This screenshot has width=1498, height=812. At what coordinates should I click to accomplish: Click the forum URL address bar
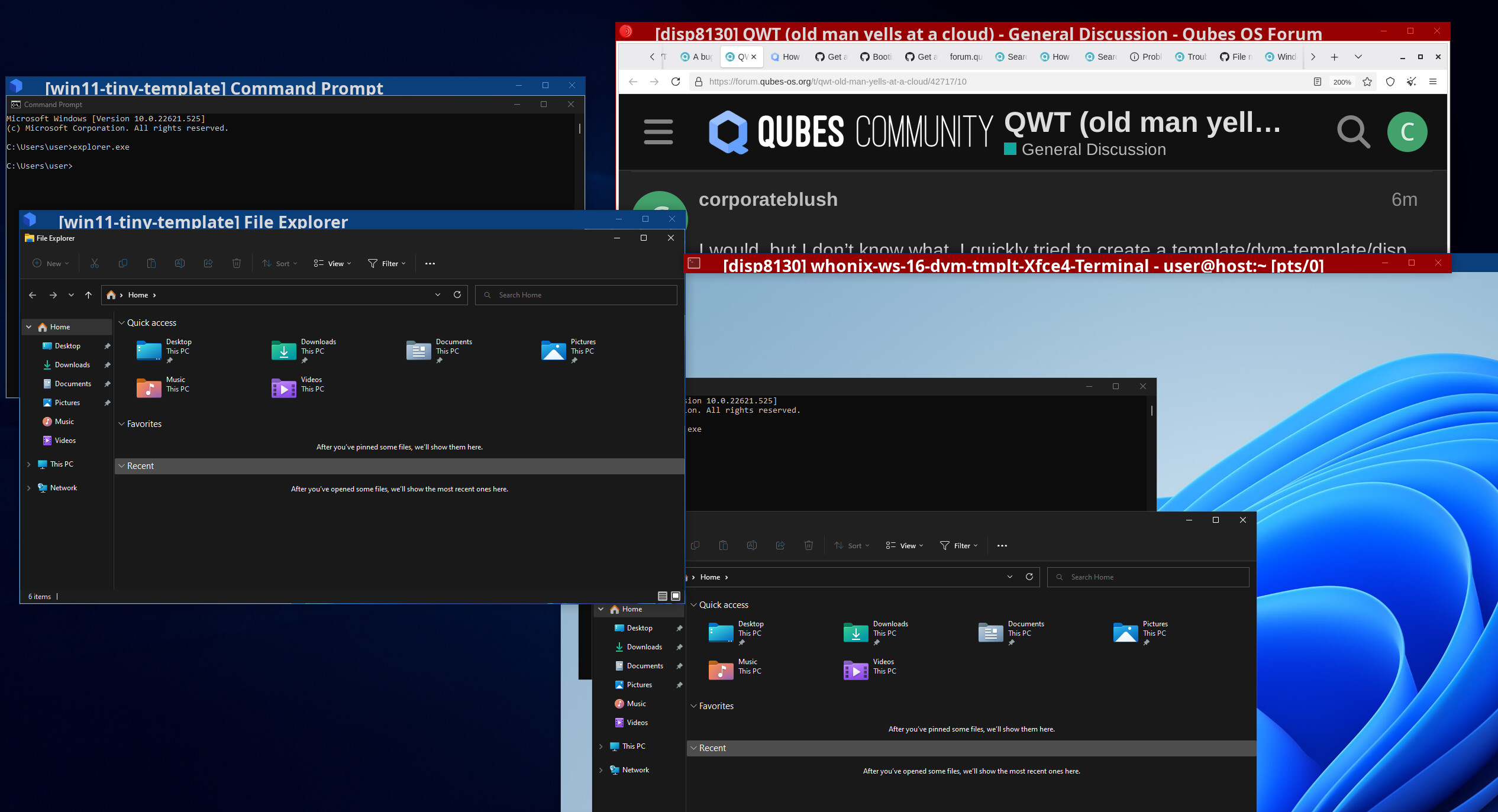point(1000,82)
